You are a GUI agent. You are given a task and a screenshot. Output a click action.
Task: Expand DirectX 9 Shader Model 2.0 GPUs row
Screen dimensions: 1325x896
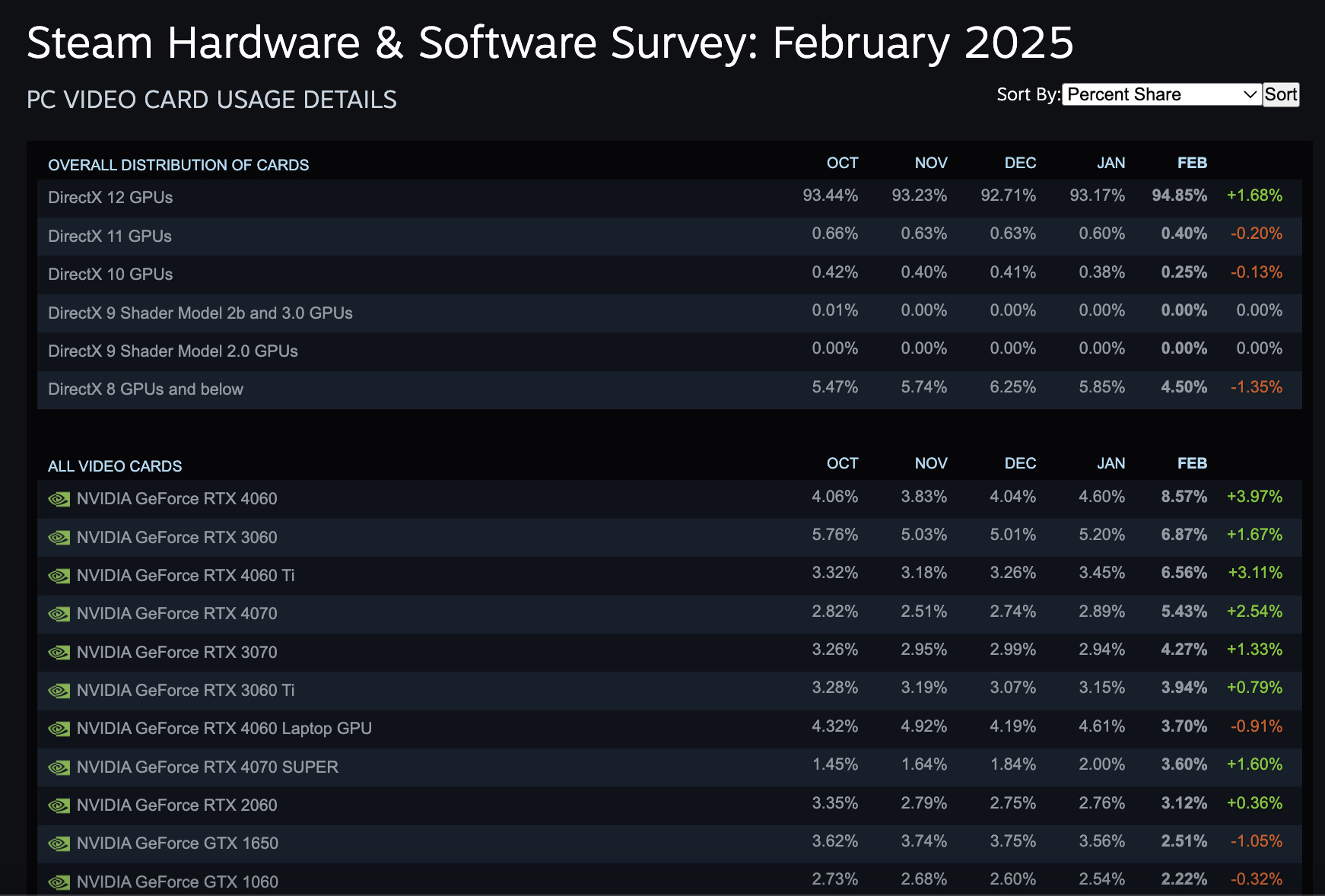tap(669, 351)
